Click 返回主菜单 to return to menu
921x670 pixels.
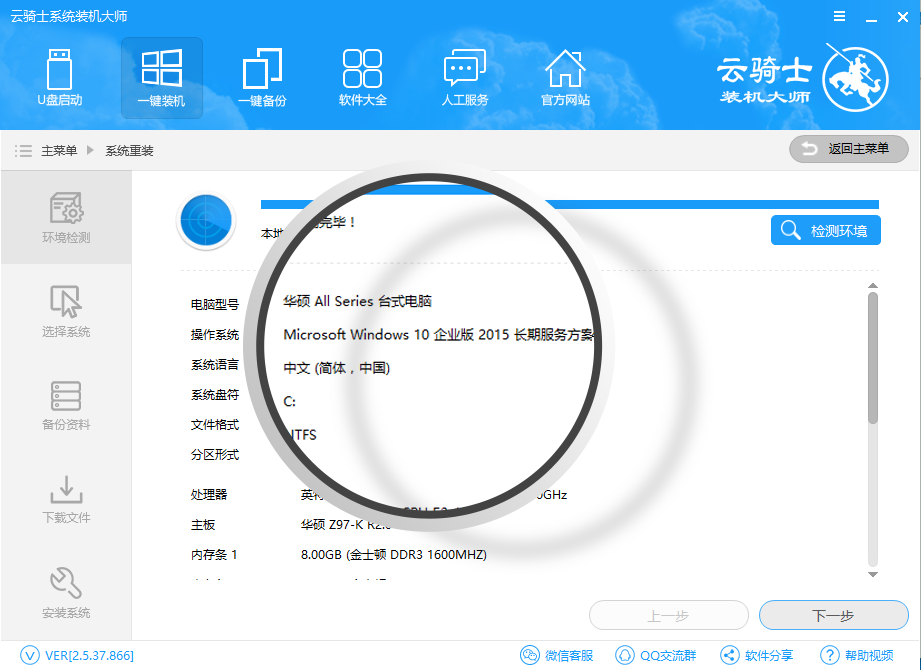[848, 149]
